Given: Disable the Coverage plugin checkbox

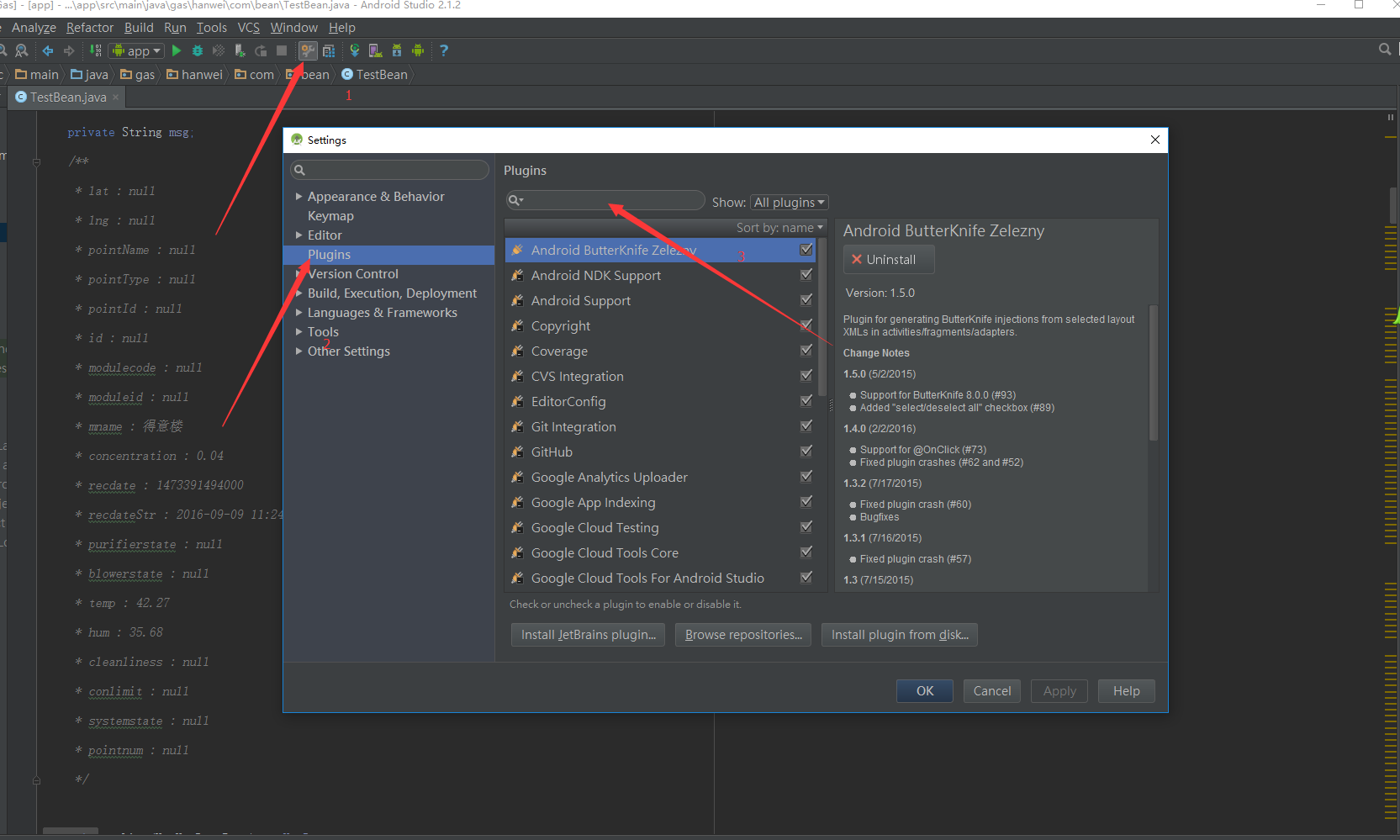Looking at the screenshot, I should click(806, 351).
